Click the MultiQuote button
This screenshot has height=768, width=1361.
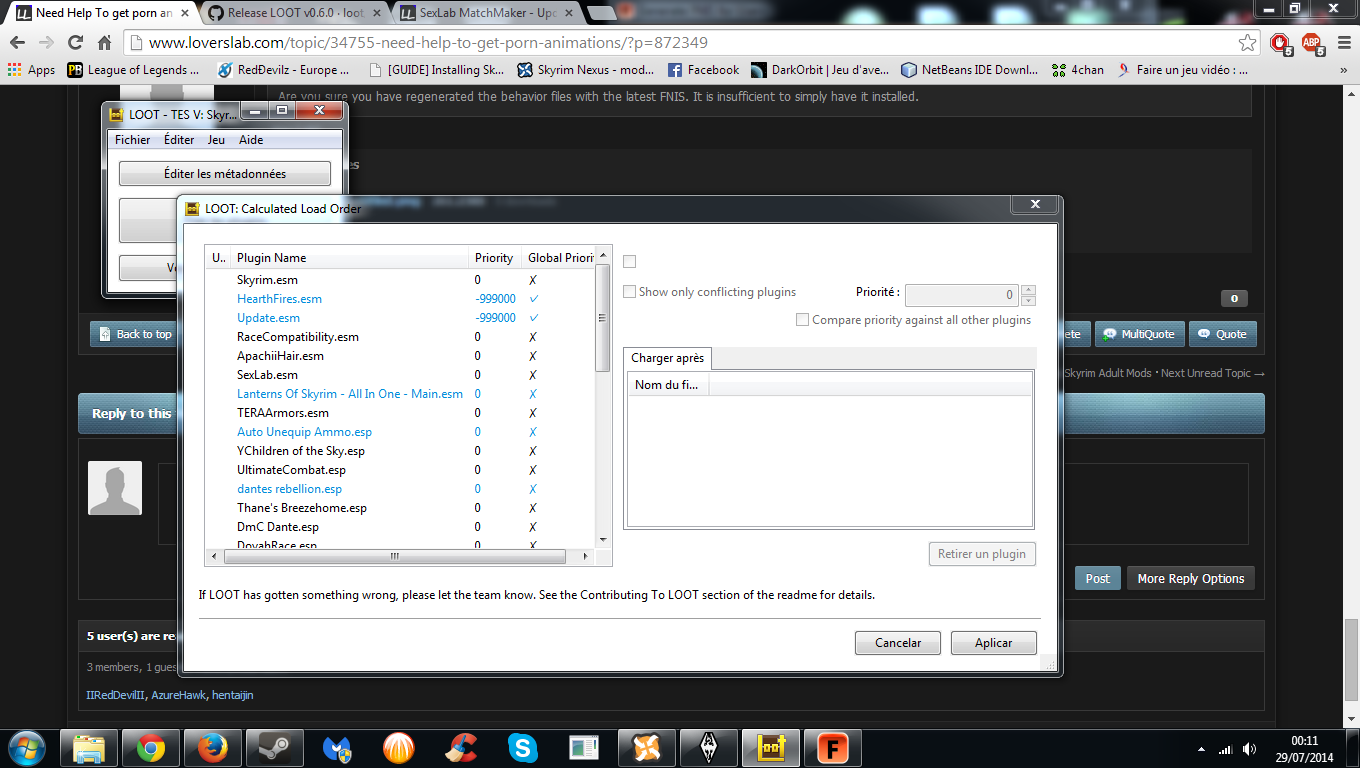click(x=1140, y=334)
